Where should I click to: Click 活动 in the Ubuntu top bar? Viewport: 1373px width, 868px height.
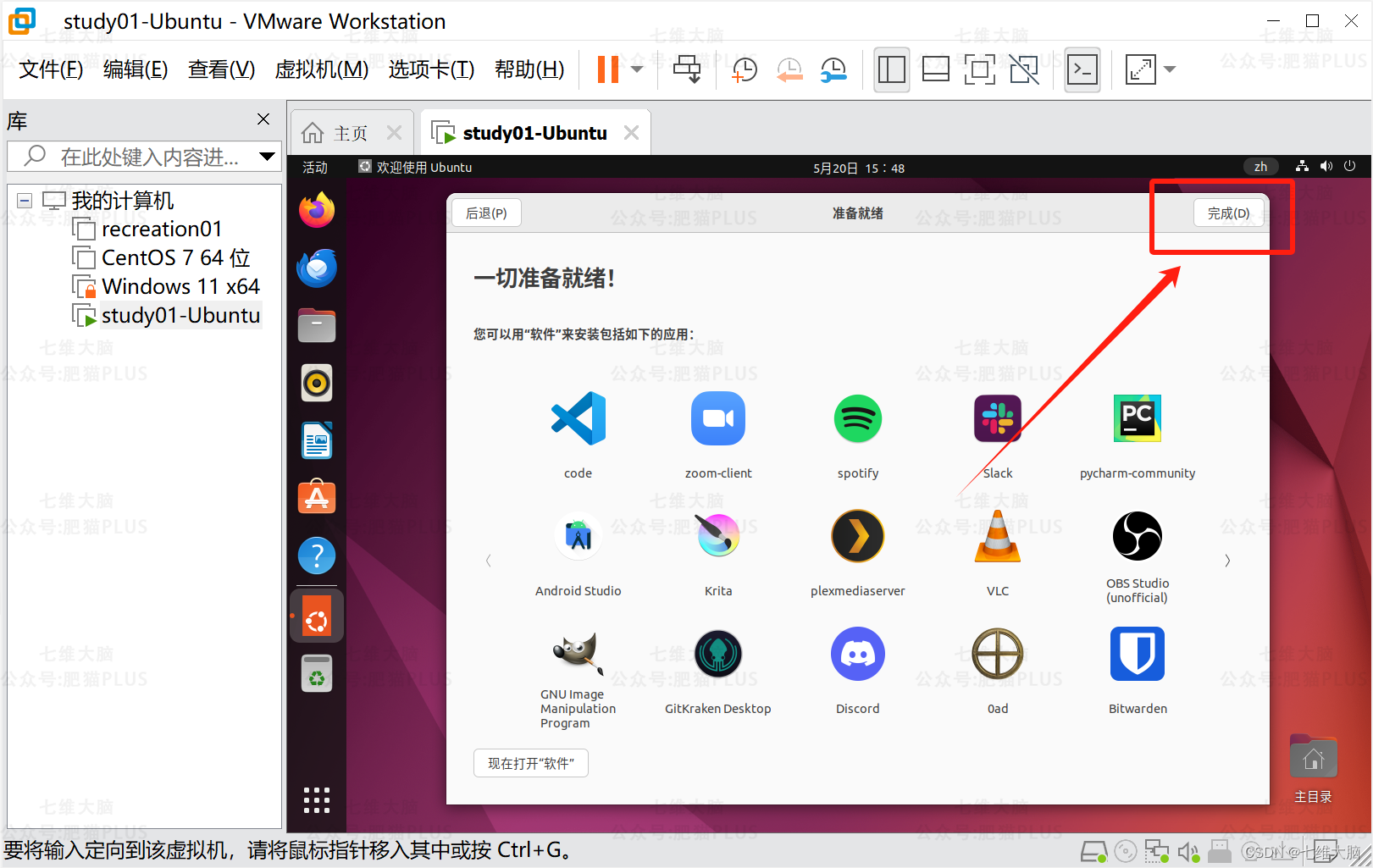315,168
